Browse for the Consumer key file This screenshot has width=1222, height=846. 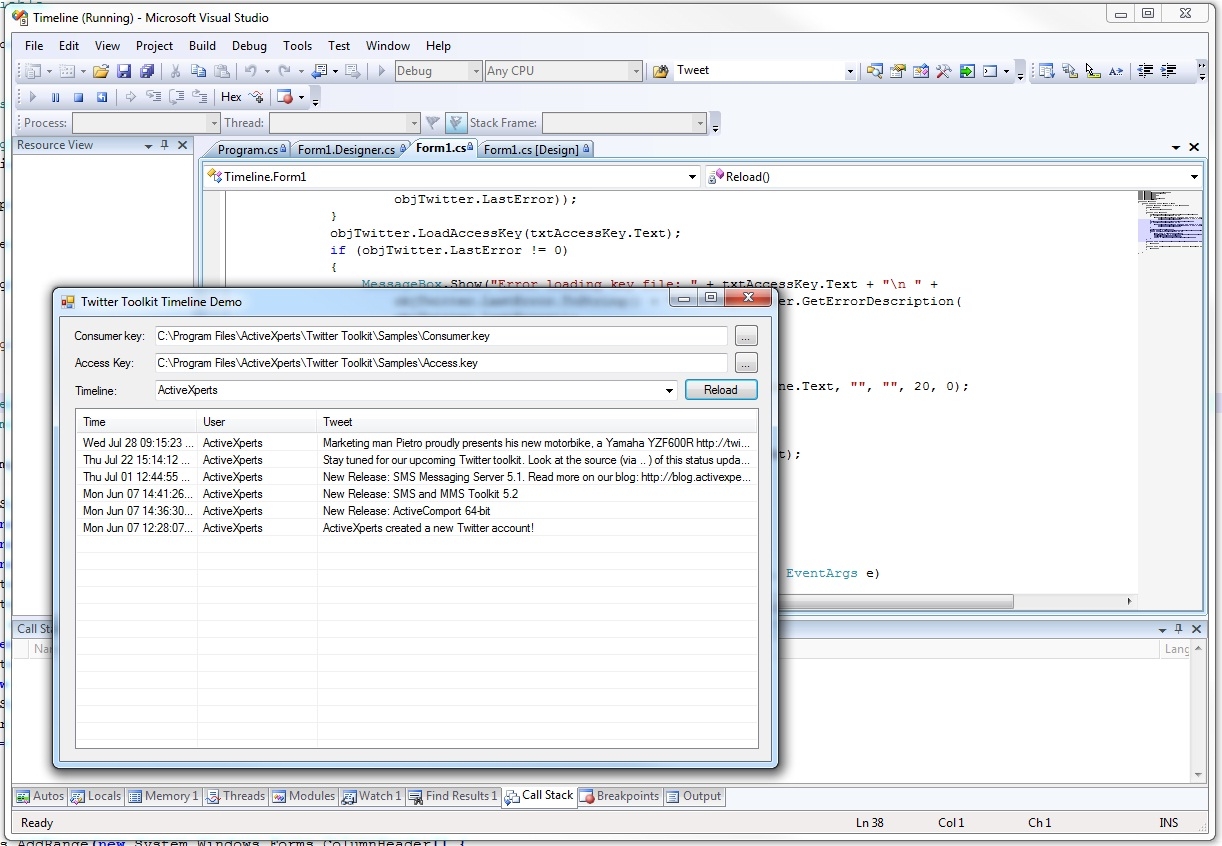[746, 336]
